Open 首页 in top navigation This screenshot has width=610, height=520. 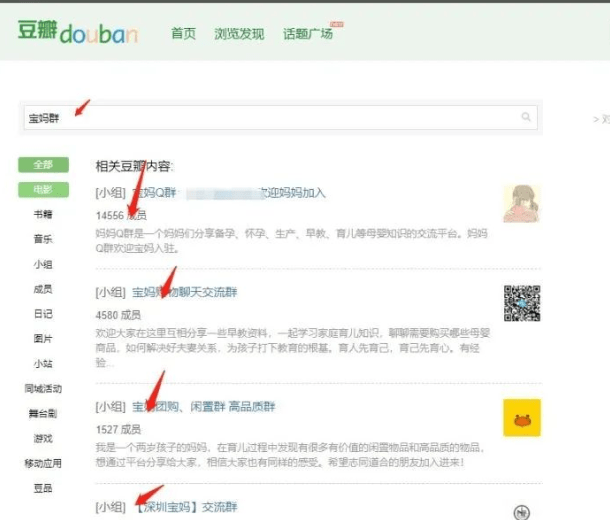(x=183, y=34)
